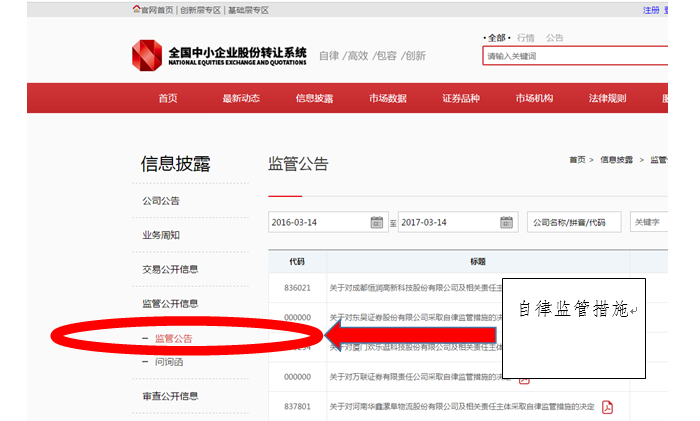This screenshot has height=421, width=700.
Task: Go to 信息披露 in the red navigation bar
Action: pyautogui.click(x=314, y=98)
